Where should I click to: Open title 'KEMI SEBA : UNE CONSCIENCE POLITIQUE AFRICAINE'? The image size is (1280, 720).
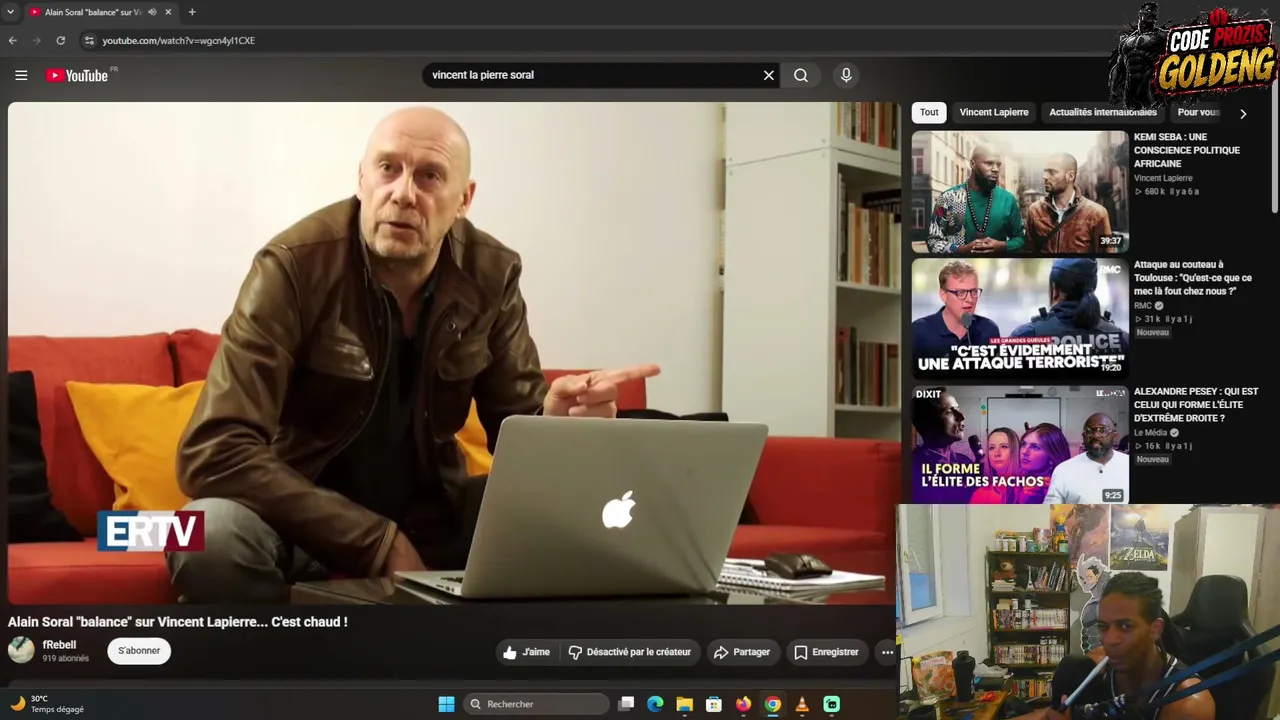[1187, 150]
